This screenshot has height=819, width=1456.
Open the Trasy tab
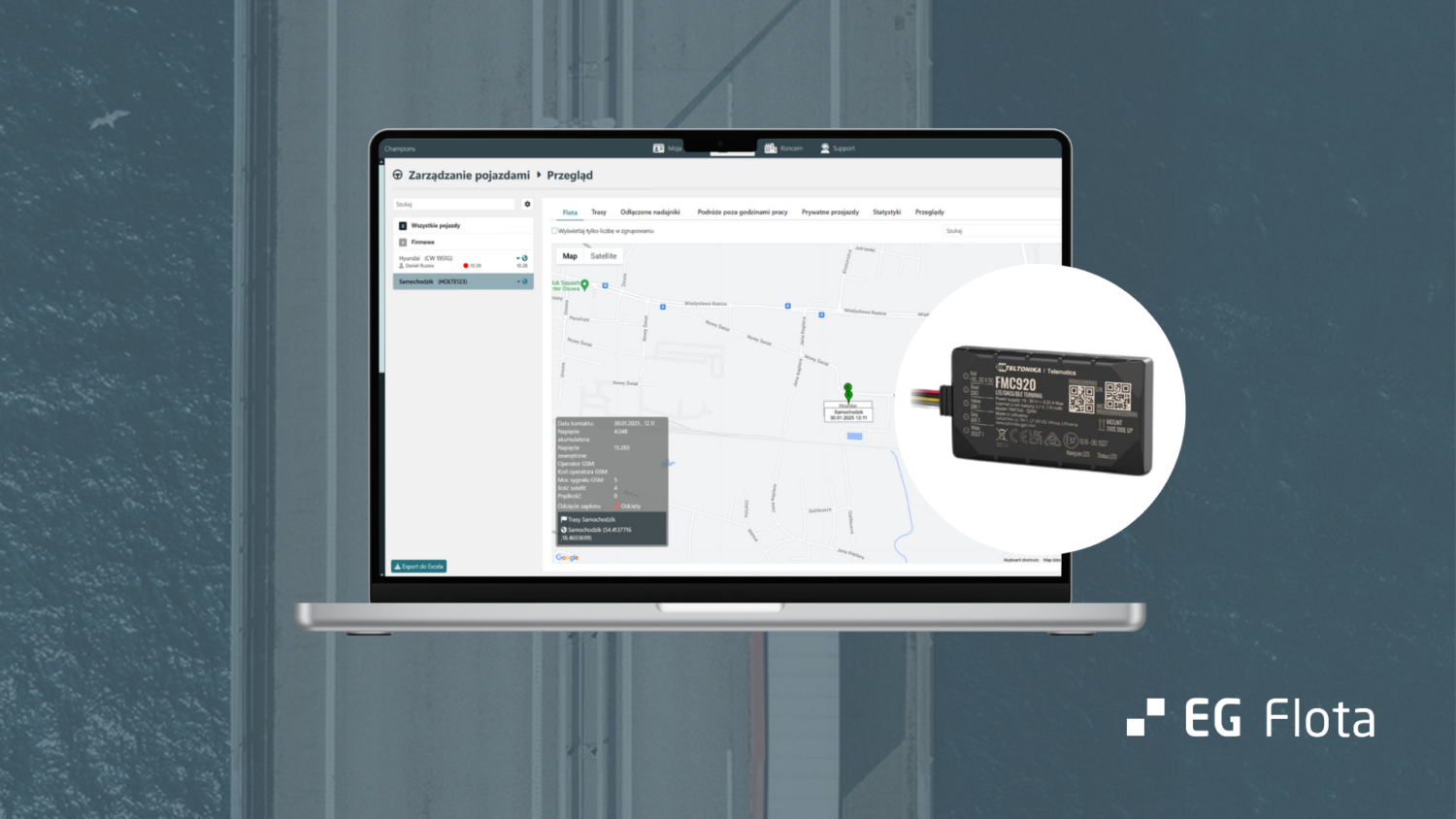click(599, 212)
